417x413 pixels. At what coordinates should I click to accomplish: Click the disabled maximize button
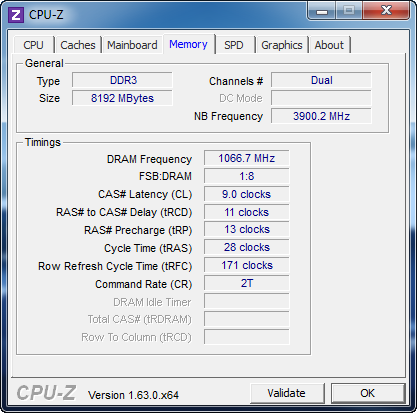pyautogui.click(x=349, y=11)
